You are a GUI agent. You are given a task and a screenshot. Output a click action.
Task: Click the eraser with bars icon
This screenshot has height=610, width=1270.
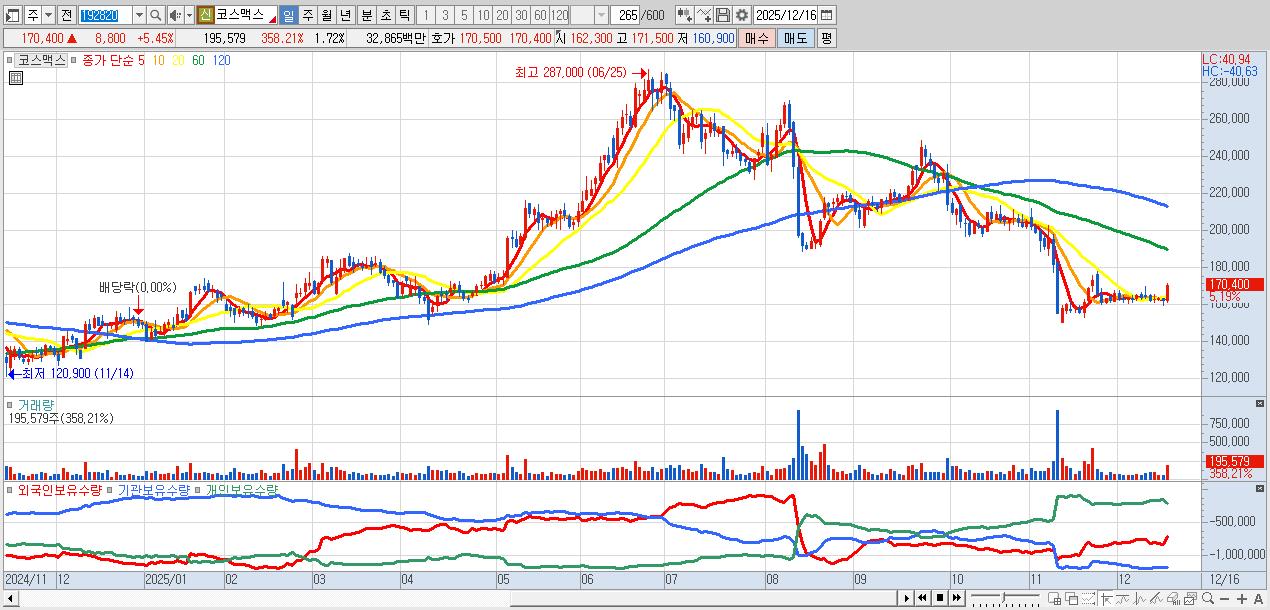1173,598
